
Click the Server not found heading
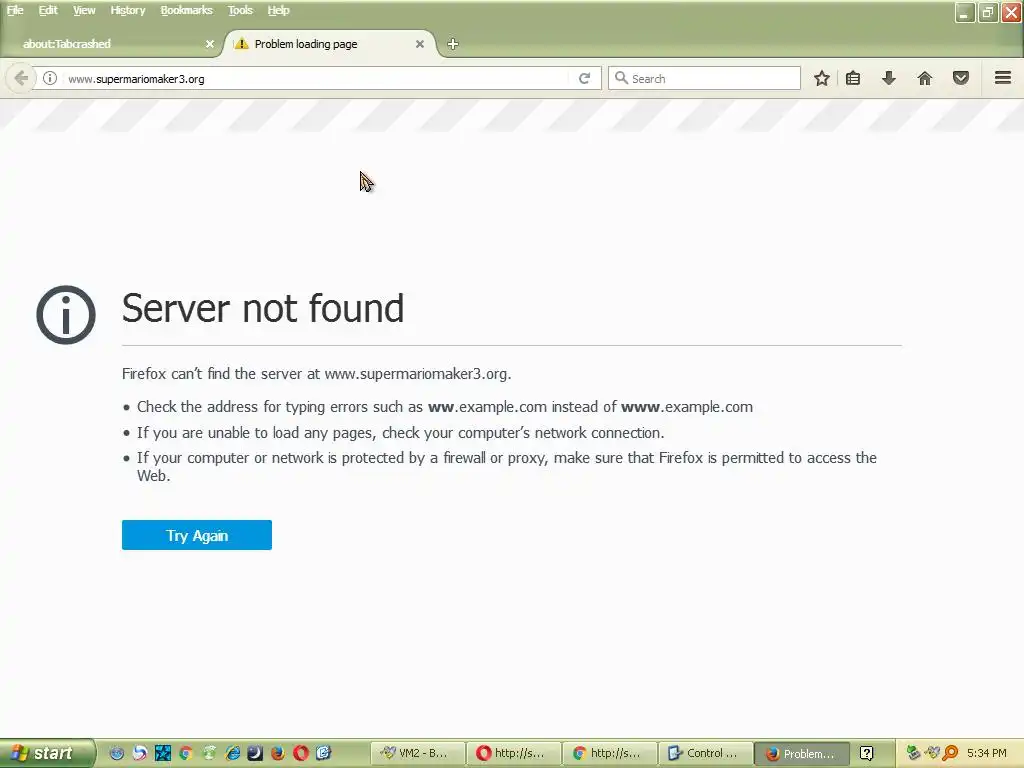coord(263,308)
